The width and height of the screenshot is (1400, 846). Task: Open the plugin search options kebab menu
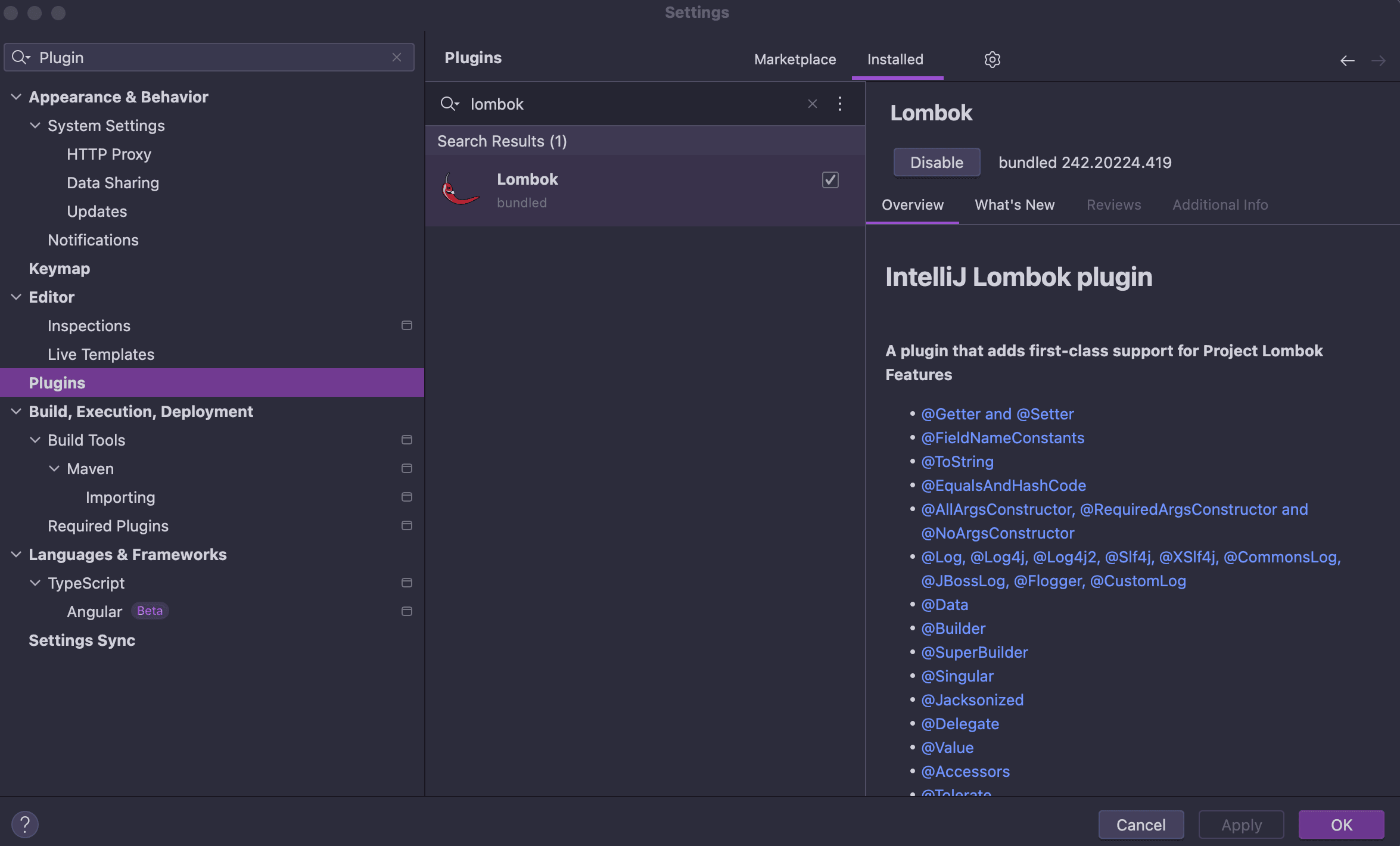pos(839,104)
